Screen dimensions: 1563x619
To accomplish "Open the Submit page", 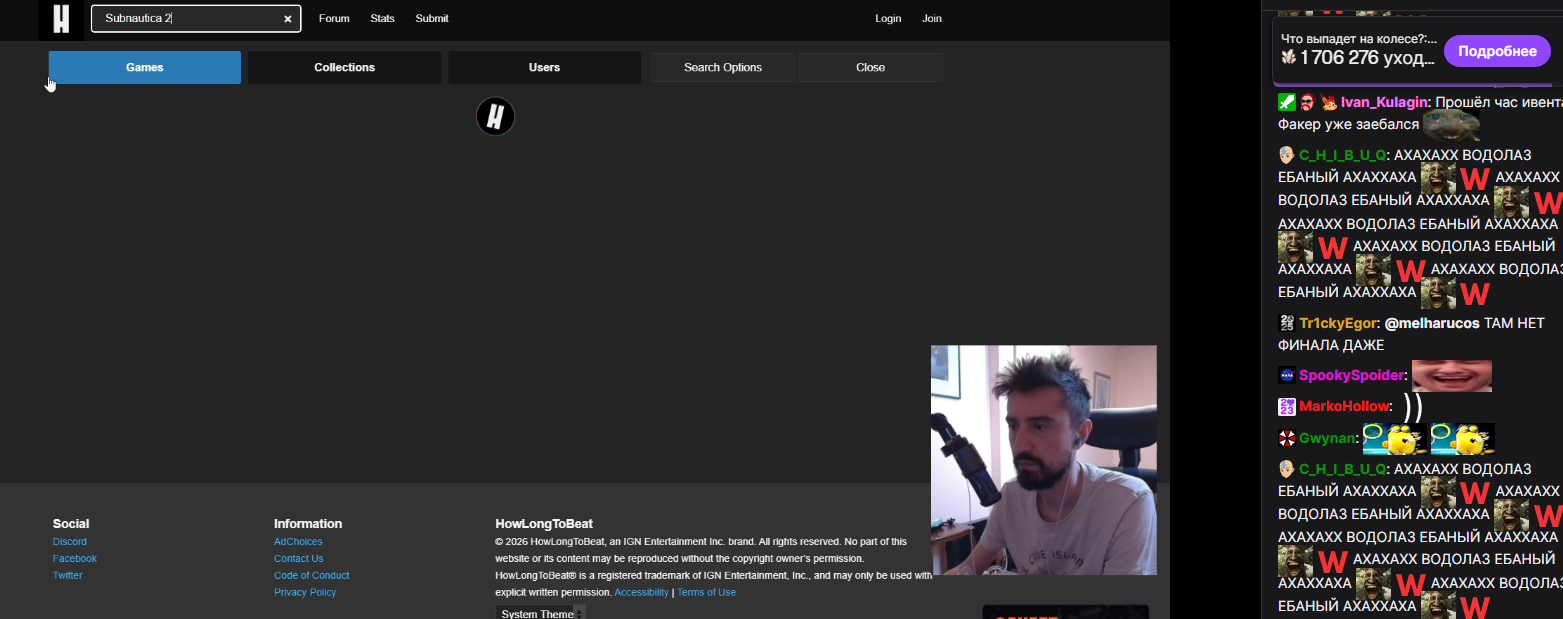I will coord(432,18).
